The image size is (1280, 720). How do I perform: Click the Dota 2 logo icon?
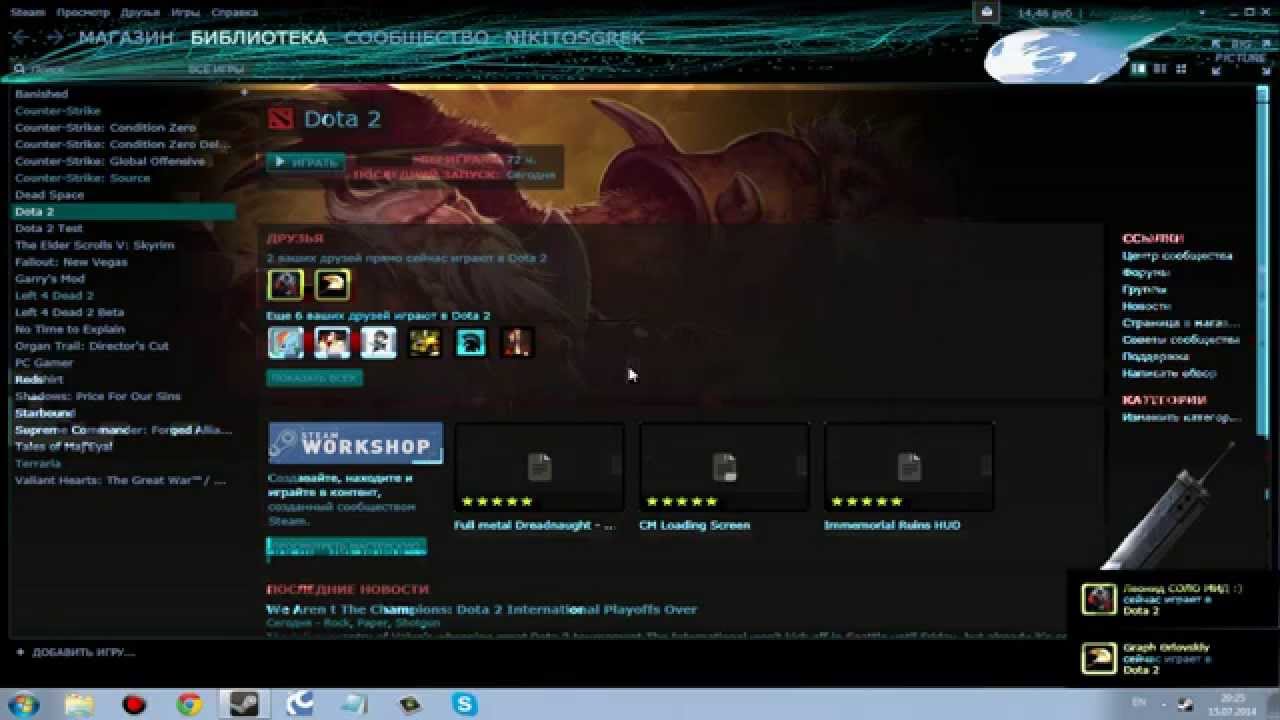pyautogui.click(x=280, y=118)
